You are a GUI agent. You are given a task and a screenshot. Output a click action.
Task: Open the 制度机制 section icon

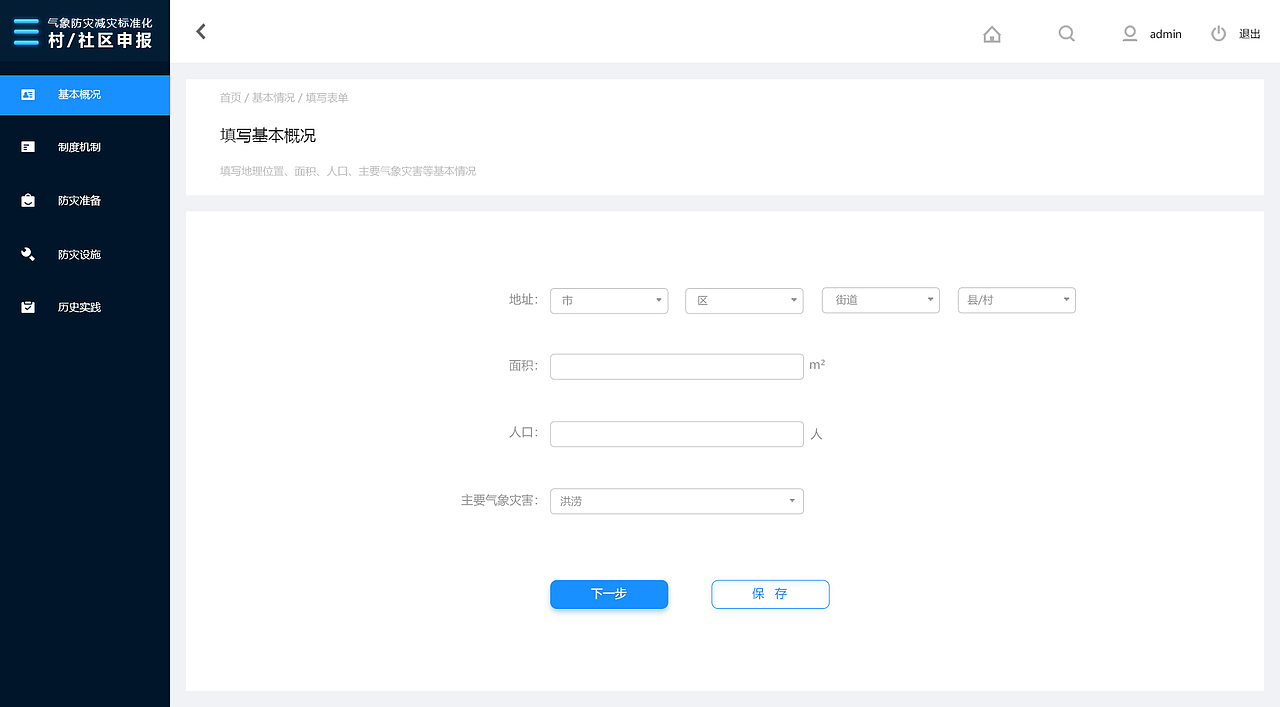tap(27, 147)
